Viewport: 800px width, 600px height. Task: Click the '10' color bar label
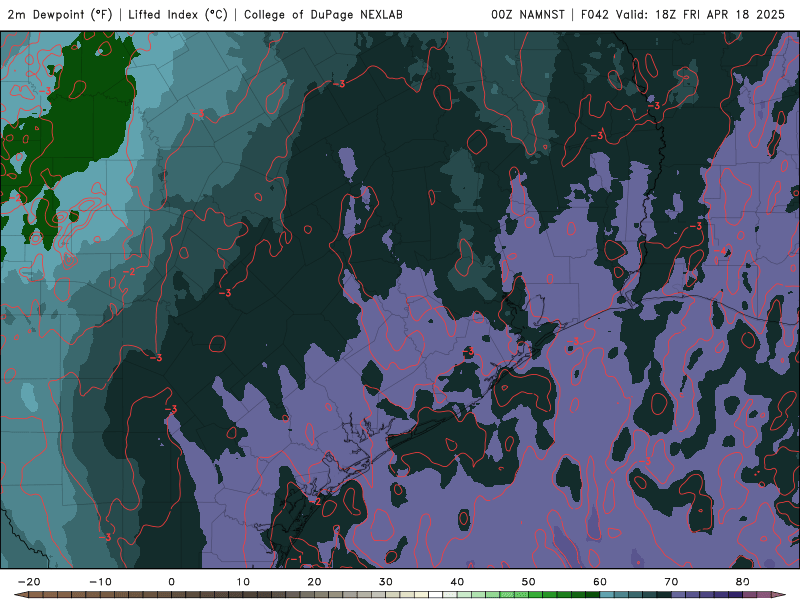243,582
